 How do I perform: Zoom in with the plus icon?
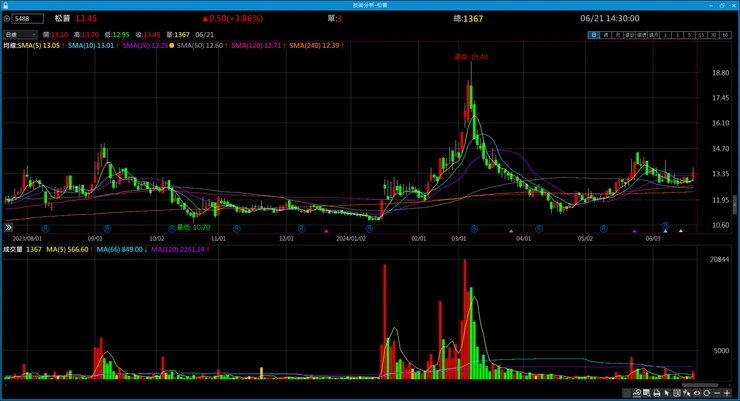point(727,393)
